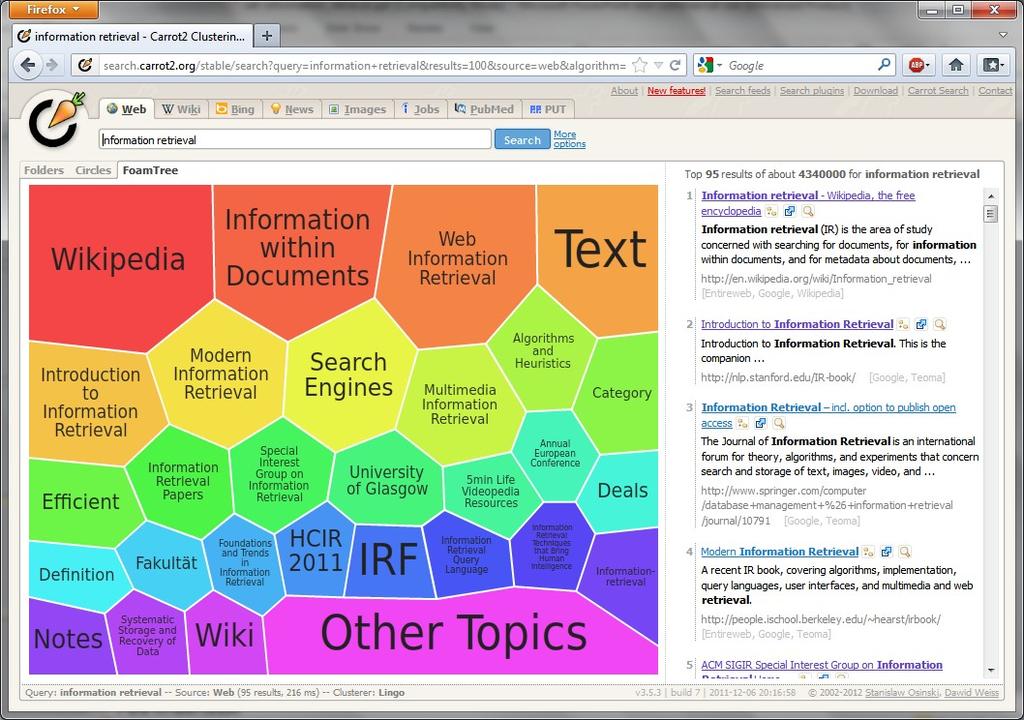Open the New features! link
Screen dimensions: 1024x720
(x=677, y=91)
